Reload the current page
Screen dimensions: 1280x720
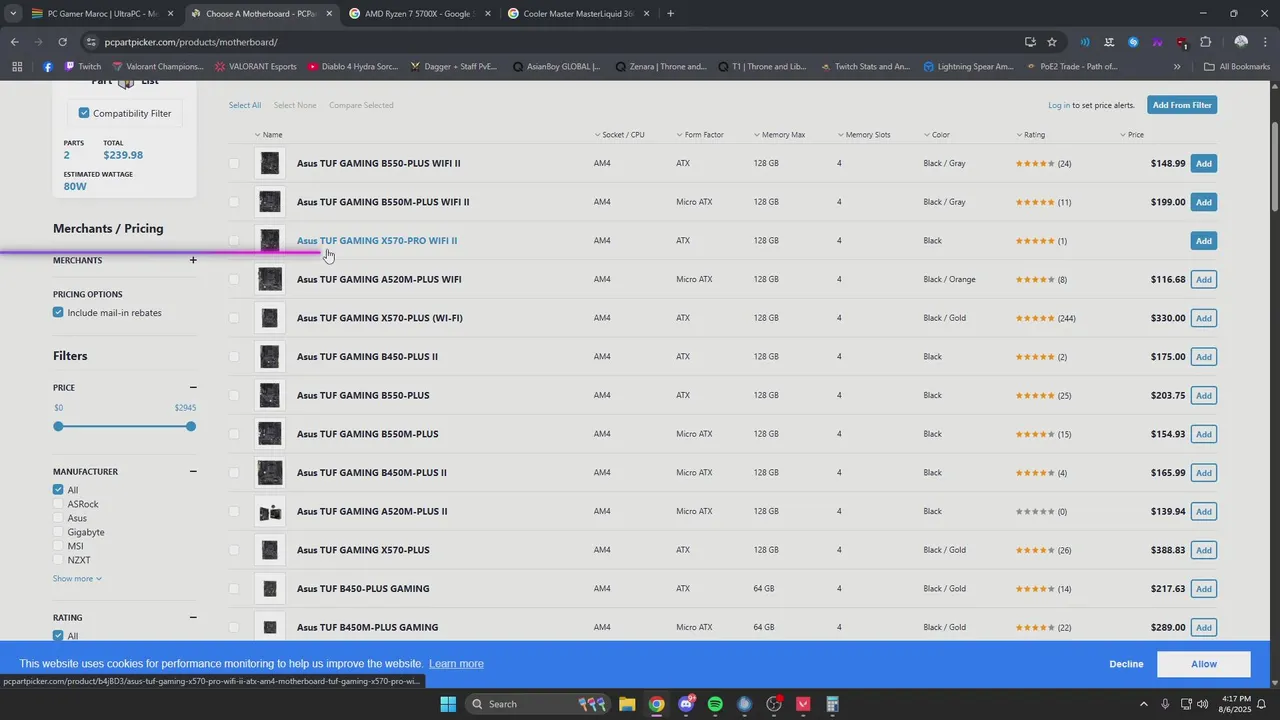click(x=62, y=42)
